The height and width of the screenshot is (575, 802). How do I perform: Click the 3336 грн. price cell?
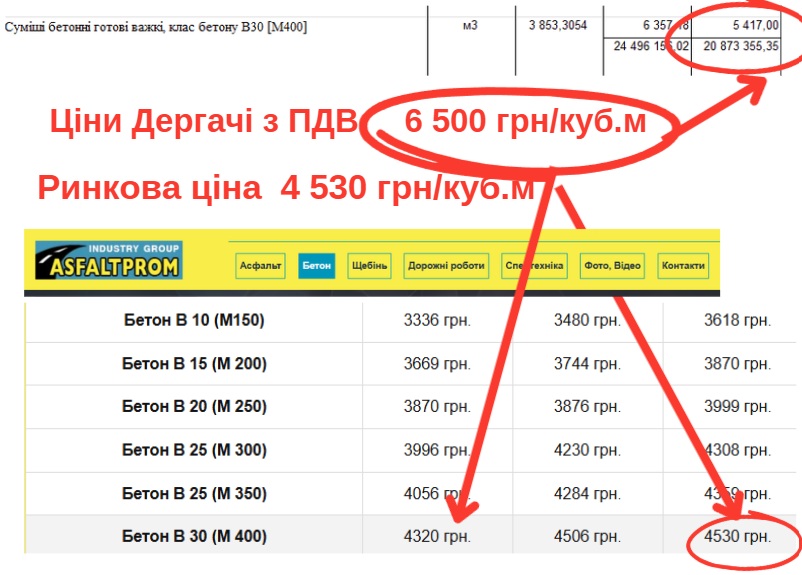437,321
